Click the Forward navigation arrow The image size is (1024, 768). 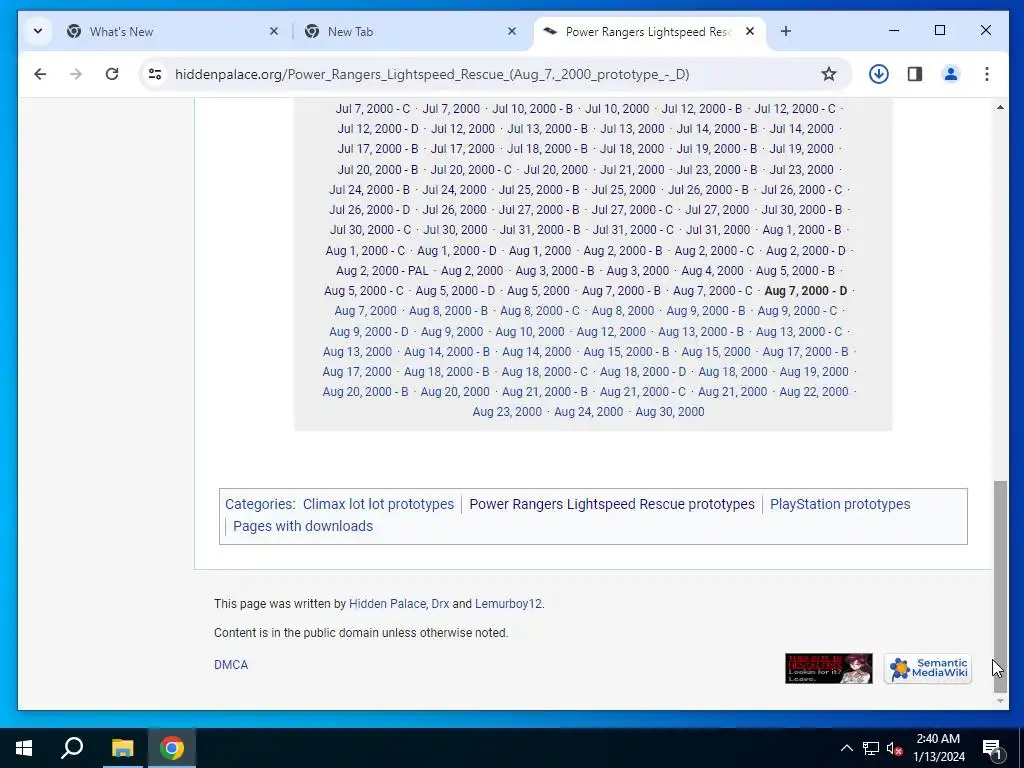76,74
